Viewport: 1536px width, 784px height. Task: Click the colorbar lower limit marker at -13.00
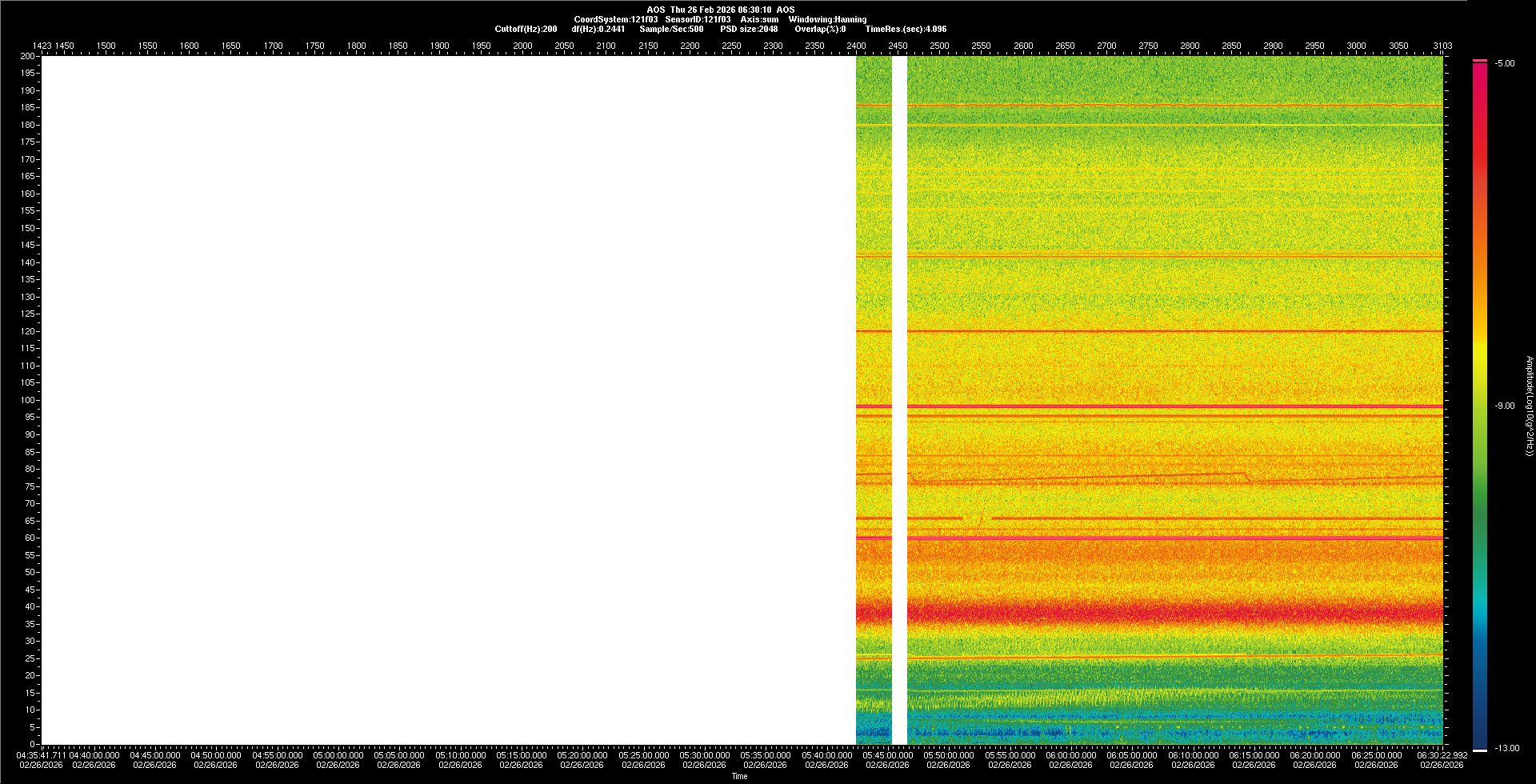pyautogui.click(x=1480, y=750)
